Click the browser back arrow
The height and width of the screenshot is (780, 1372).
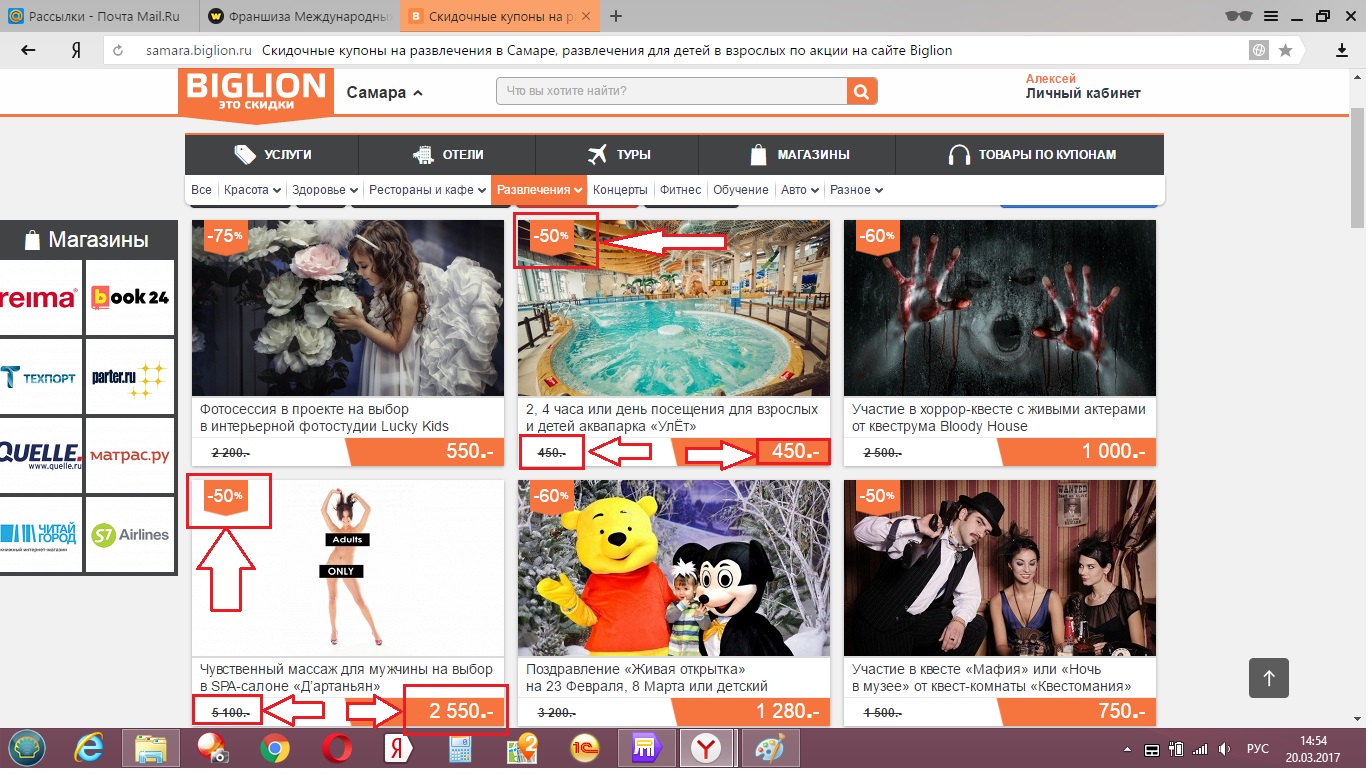coord(28,50)
